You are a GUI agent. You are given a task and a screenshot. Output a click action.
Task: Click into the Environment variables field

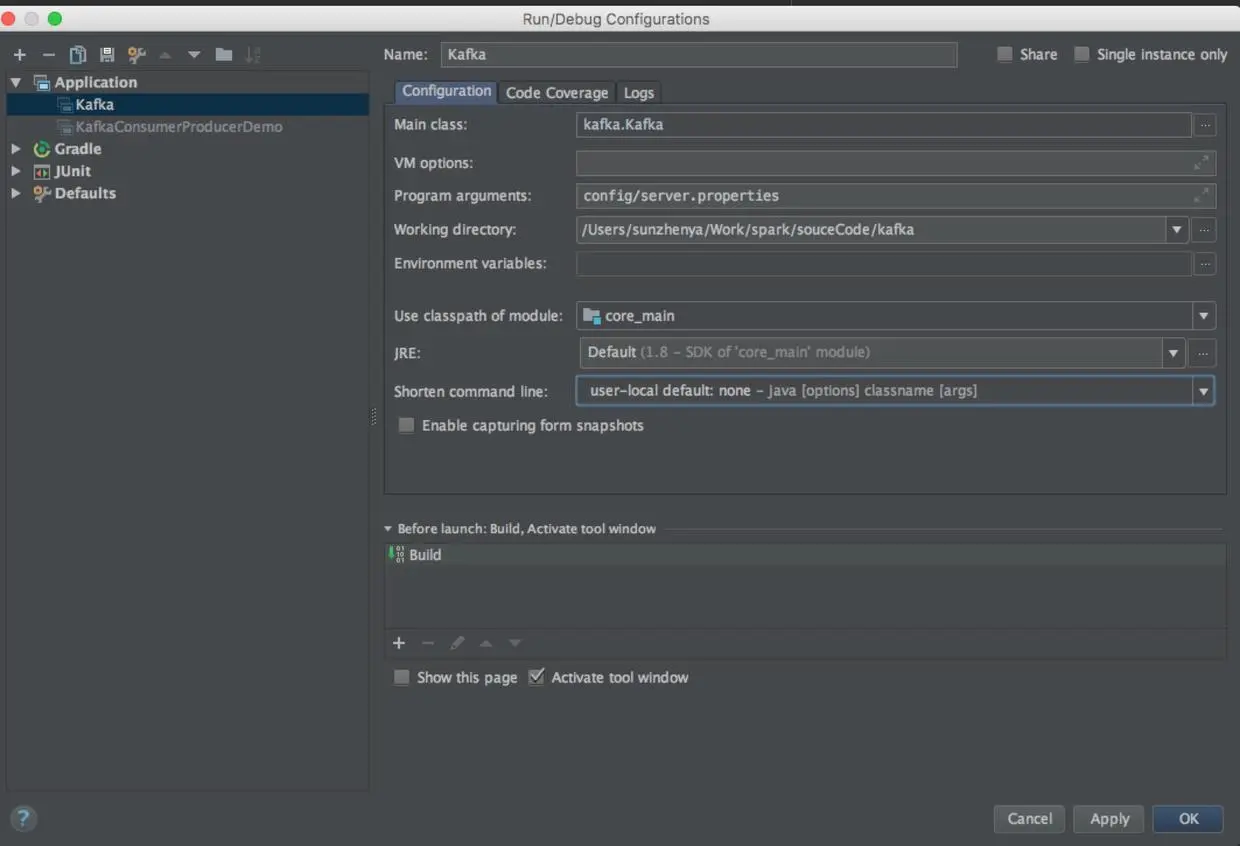coord(884,264)
